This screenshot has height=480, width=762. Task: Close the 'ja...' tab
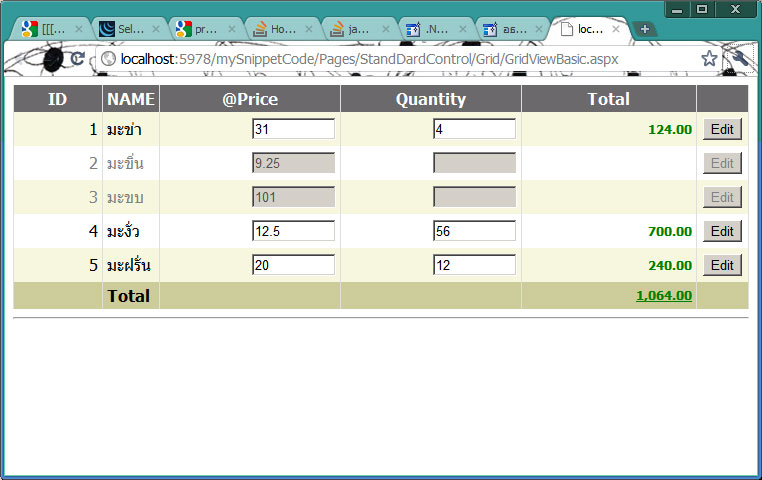385,29
